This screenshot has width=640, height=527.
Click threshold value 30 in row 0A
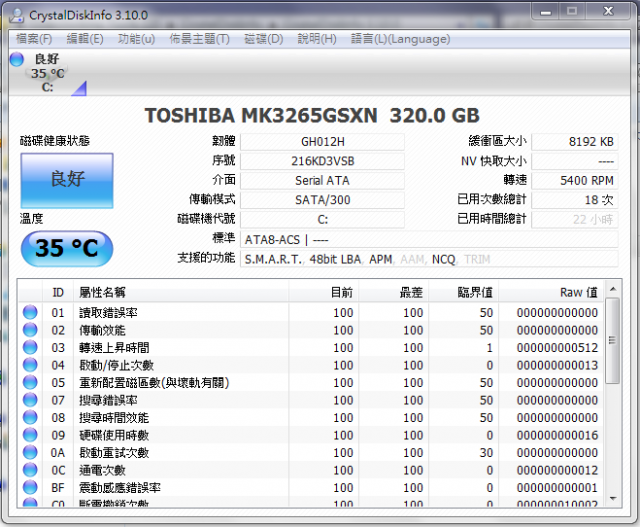pos(486,453)
